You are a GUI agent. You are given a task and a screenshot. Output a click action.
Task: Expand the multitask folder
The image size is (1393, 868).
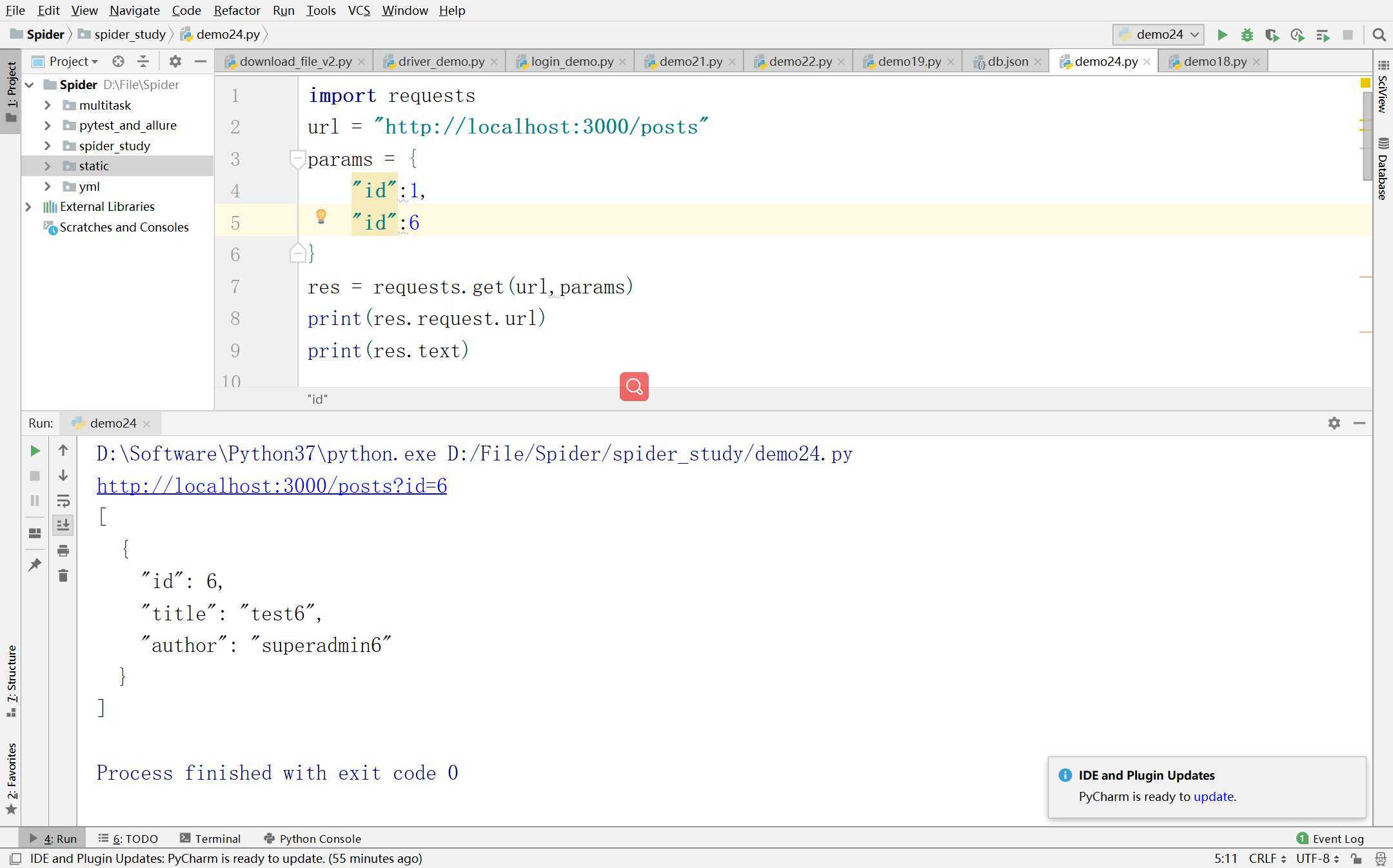point(47,105)
